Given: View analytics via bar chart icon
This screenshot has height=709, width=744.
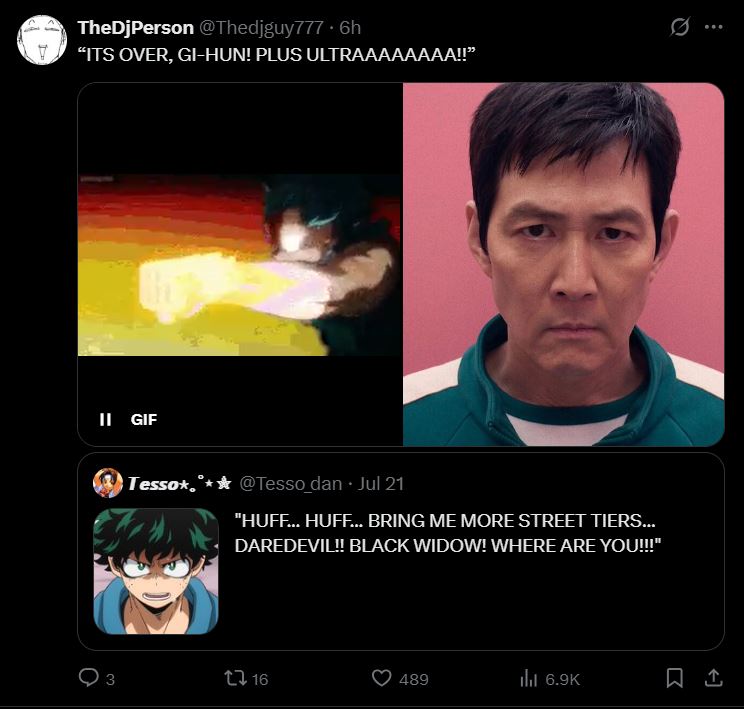Looking at the screenshot, I should (528, 678).
